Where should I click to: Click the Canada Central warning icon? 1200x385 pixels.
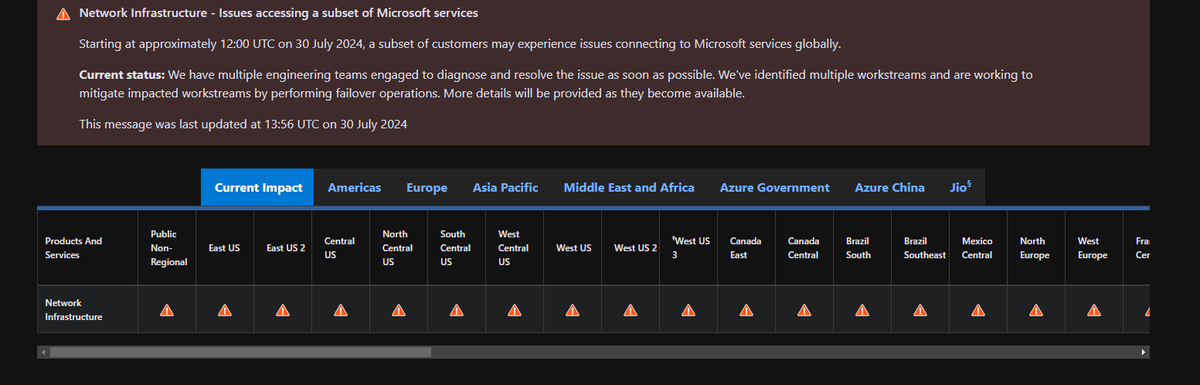pos(804,310)
